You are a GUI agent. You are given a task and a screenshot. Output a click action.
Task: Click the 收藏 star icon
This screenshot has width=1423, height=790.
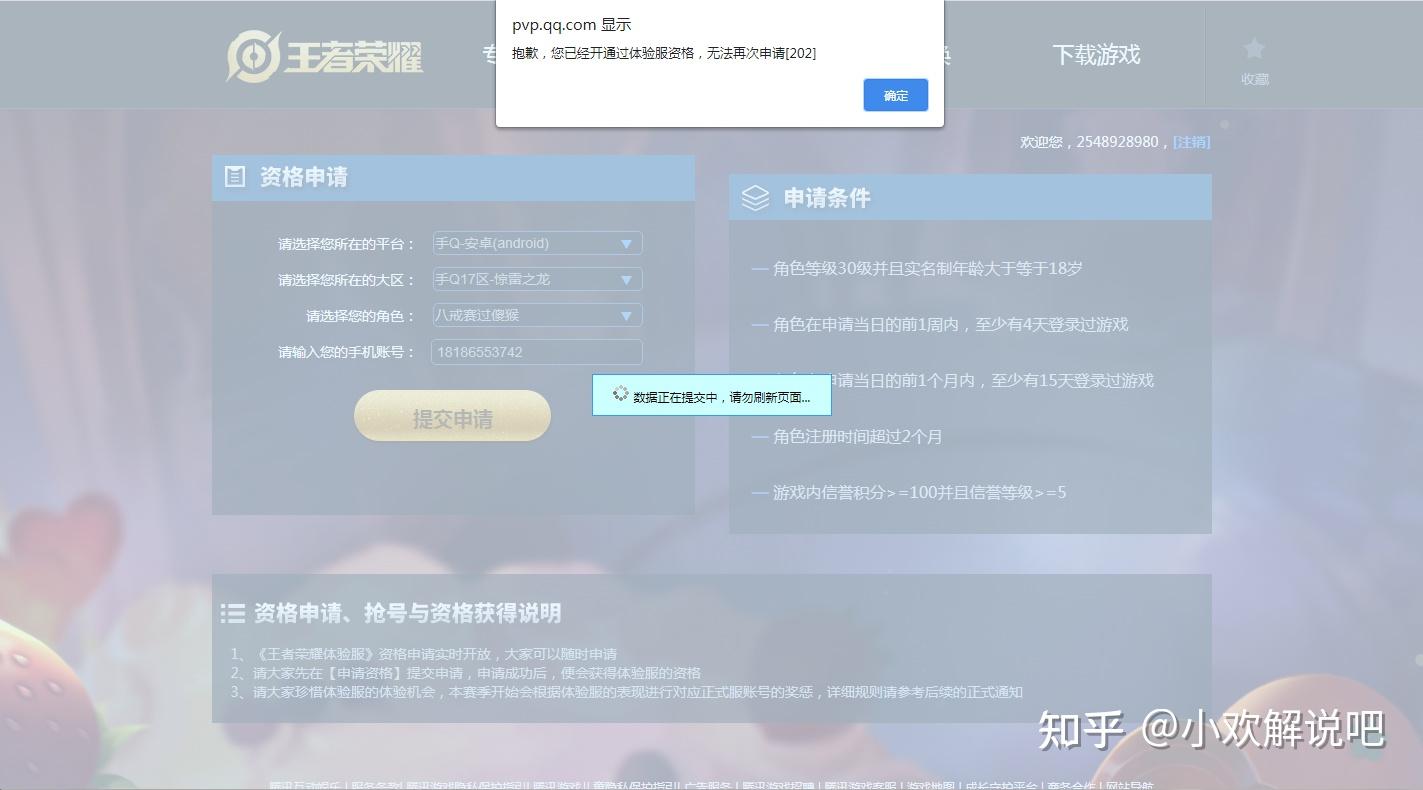click(x=1254, y=49)
